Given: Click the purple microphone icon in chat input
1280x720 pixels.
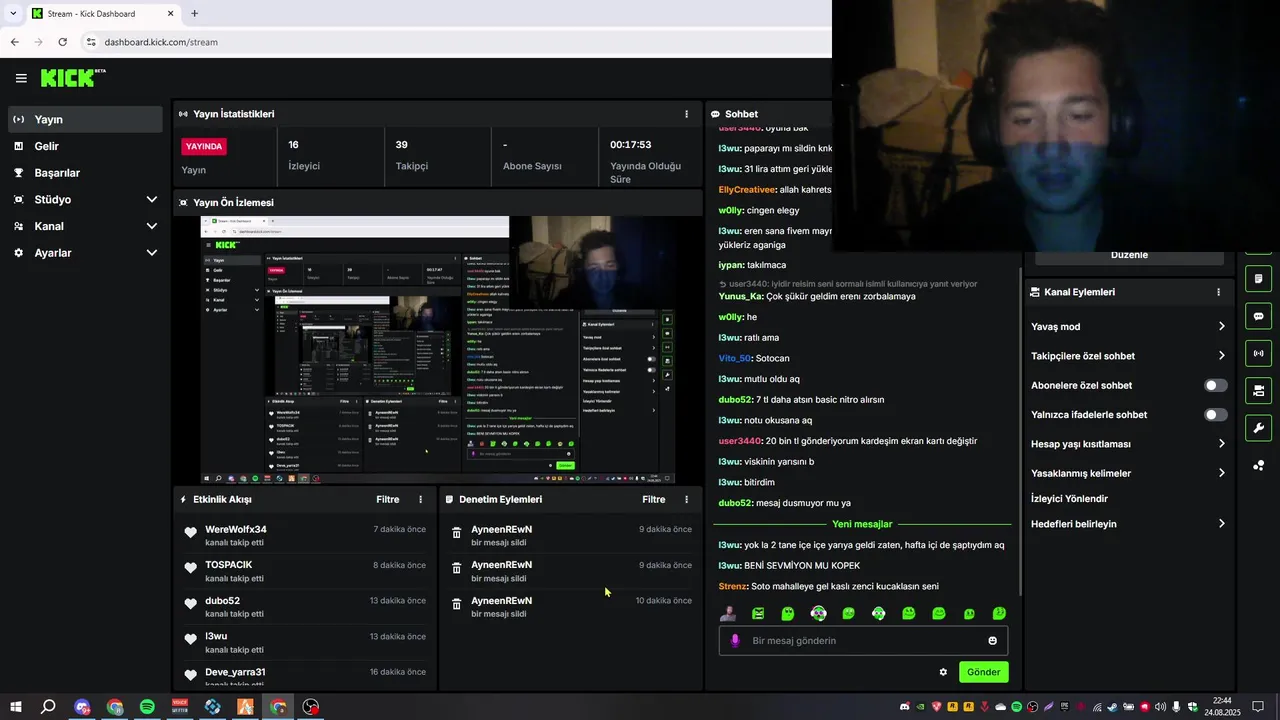Looking at the screenshot, I should 735,641.
